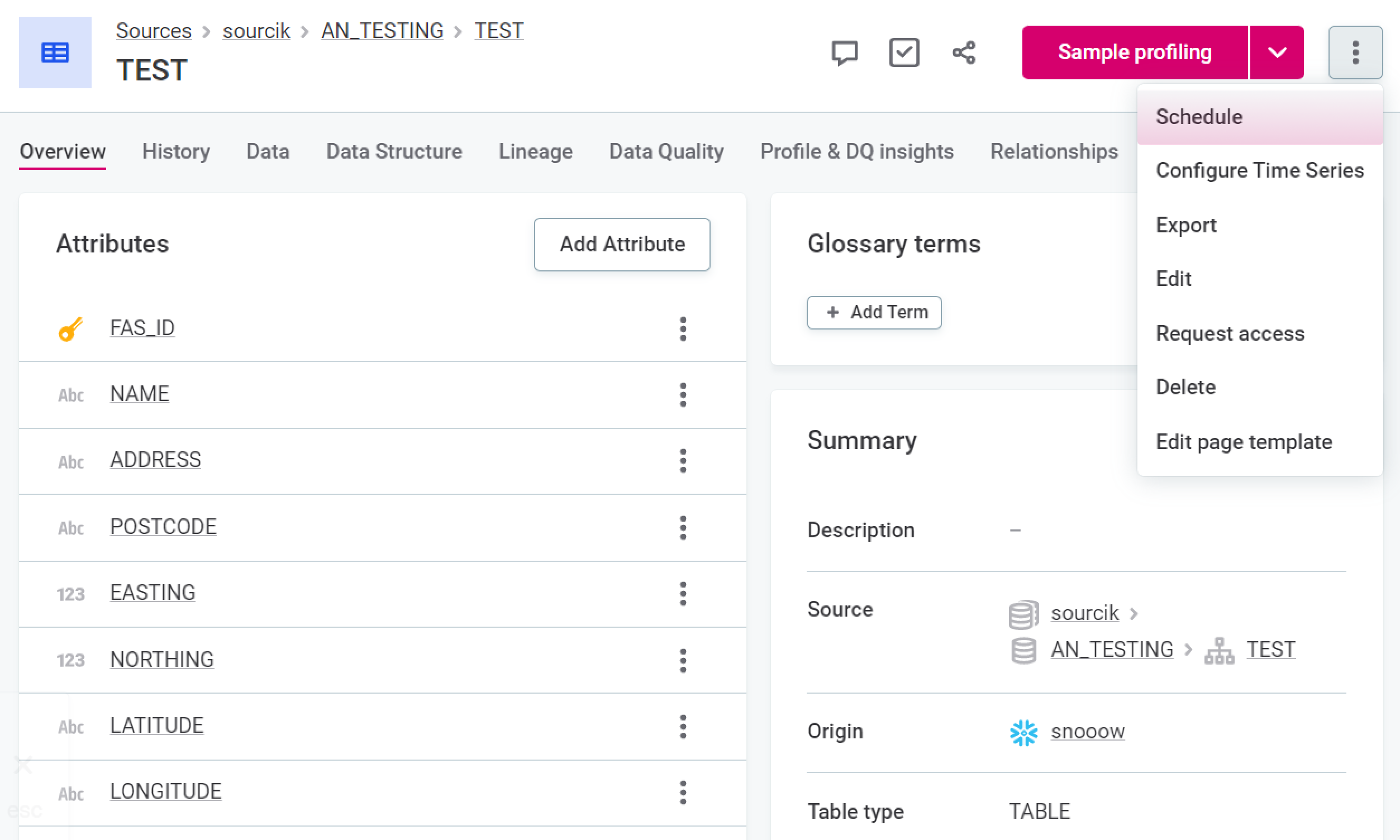
Task: Click the schema icon beside TEST
Action: point(1219,650)
